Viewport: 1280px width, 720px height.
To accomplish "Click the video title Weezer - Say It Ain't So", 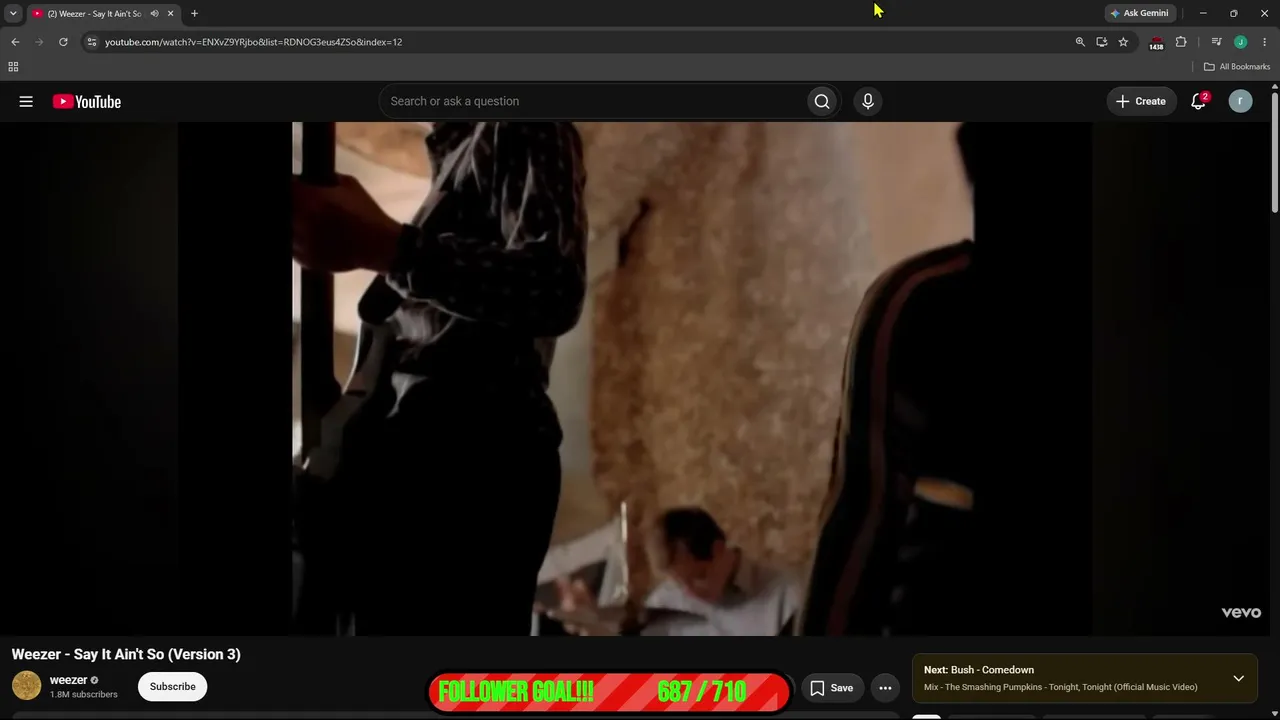I will tap(126, 654).
